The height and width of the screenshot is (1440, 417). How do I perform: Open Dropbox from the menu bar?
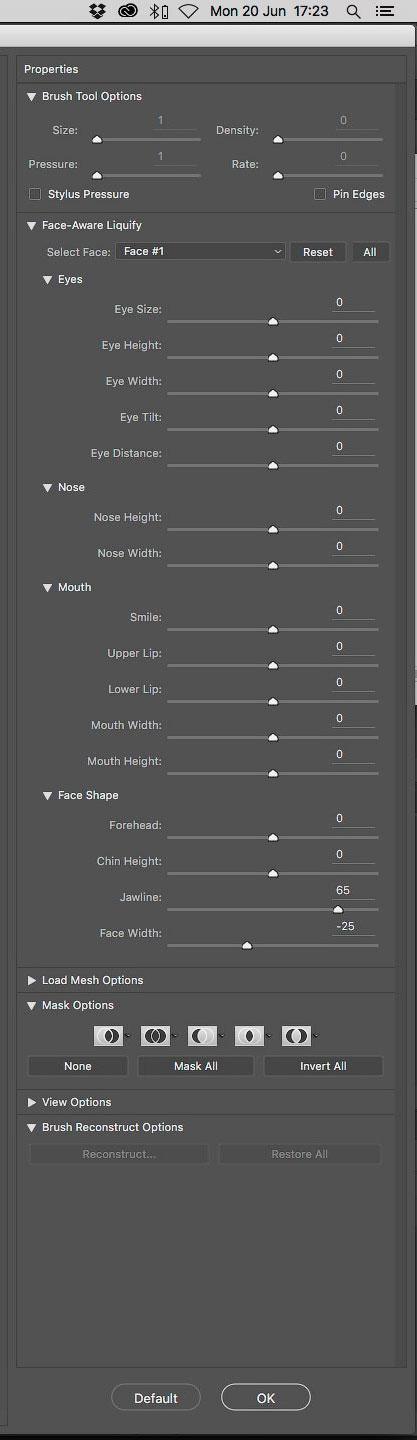click(x=97, y=11)
